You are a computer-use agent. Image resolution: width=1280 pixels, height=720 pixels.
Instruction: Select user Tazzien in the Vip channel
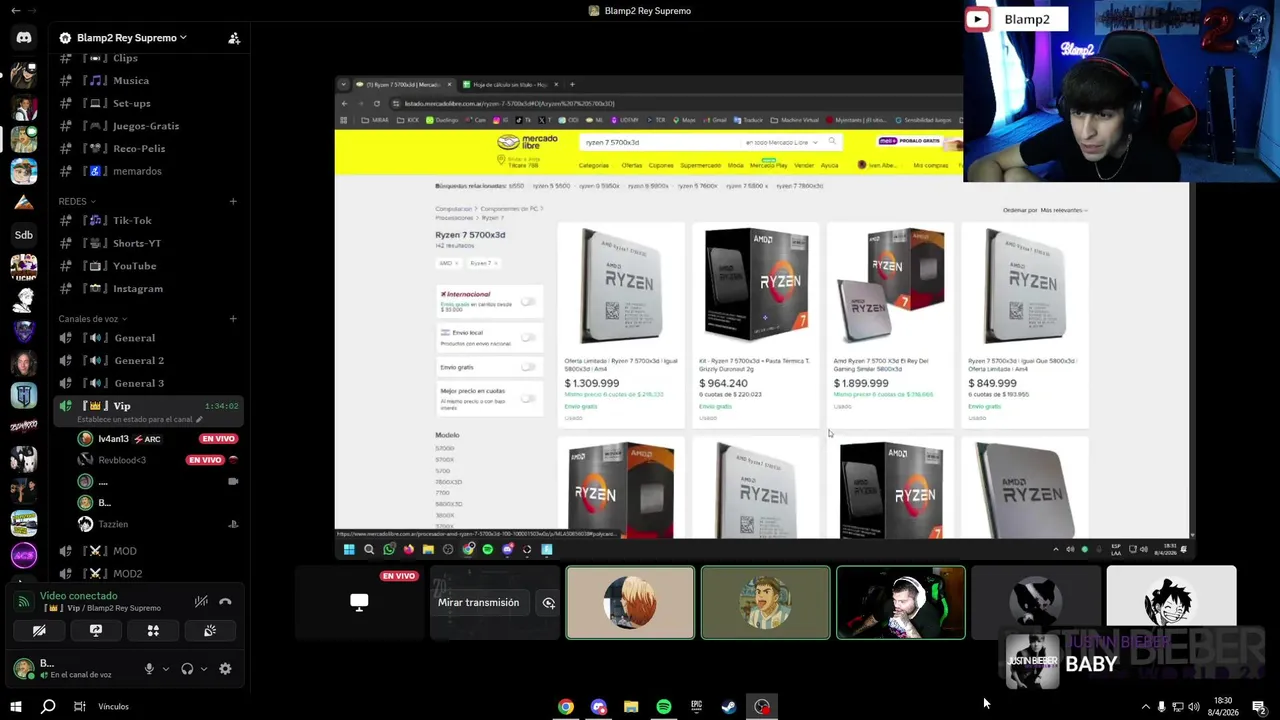(158, 524)
